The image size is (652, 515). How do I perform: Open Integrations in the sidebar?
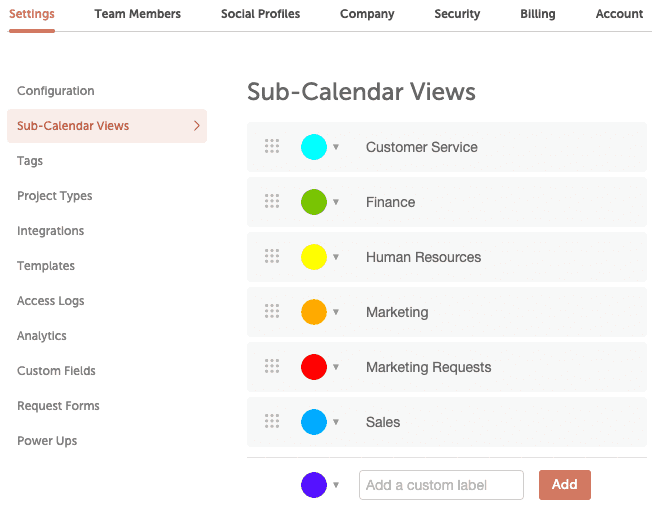coord(50,231)
